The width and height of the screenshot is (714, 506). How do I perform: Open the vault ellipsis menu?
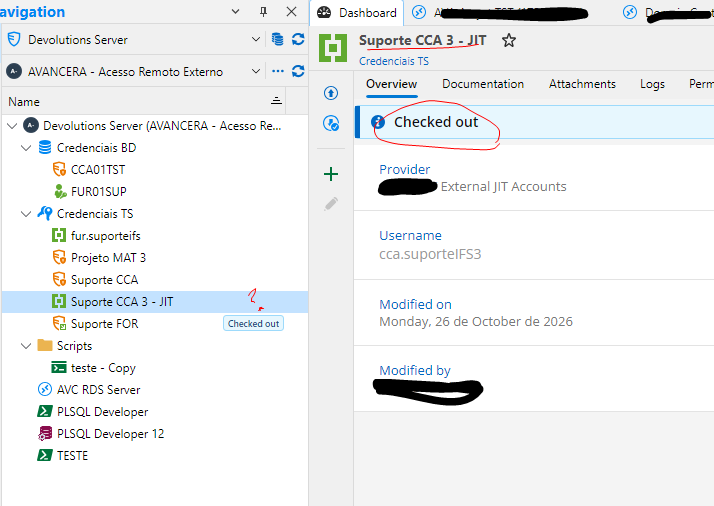[x=278, y=72]
